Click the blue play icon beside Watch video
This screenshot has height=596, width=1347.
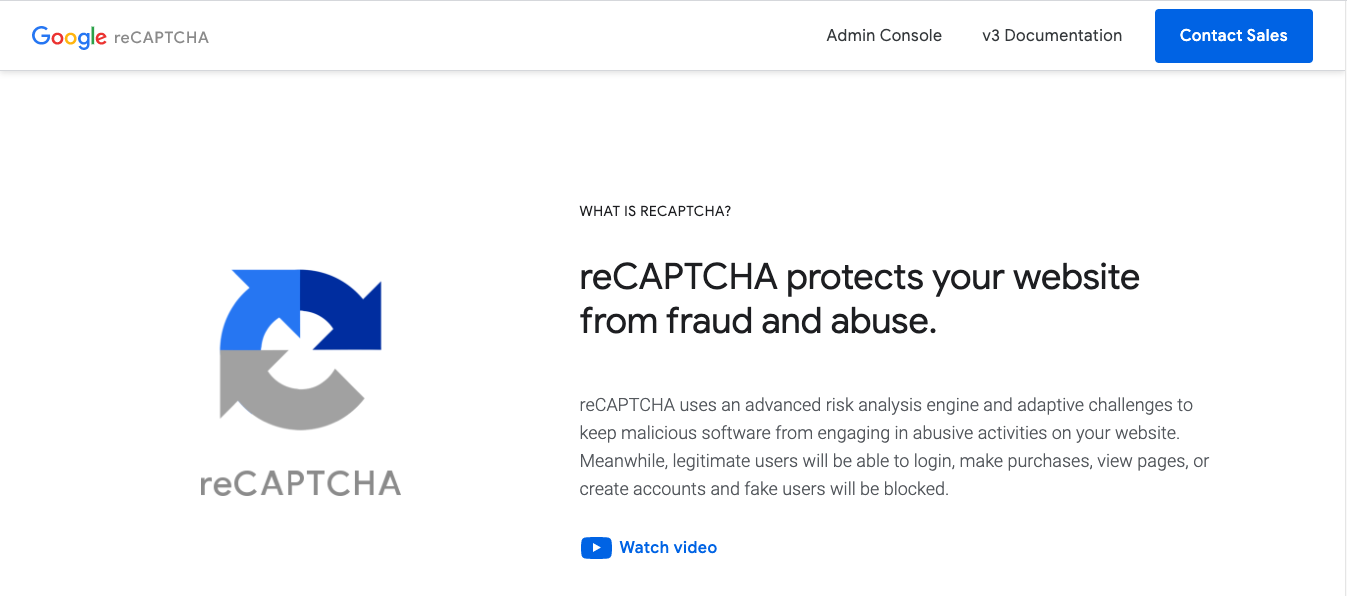[596, 548]
